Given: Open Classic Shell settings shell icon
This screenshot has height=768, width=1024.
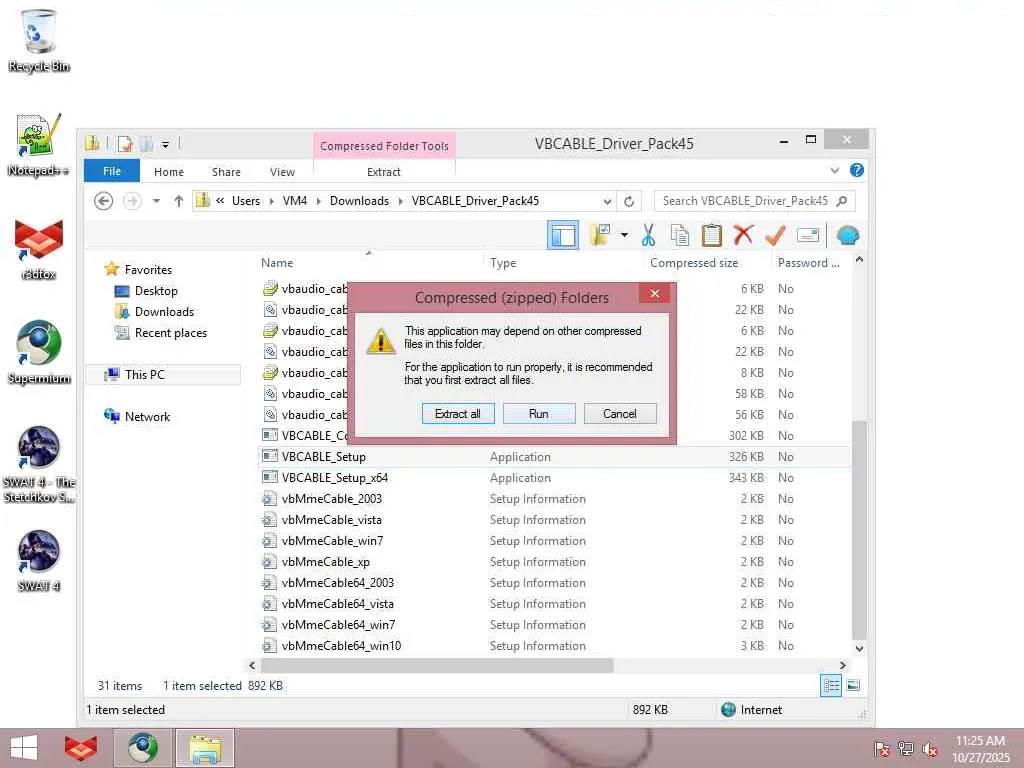Looking at the screenshot, I should [848, 235].
